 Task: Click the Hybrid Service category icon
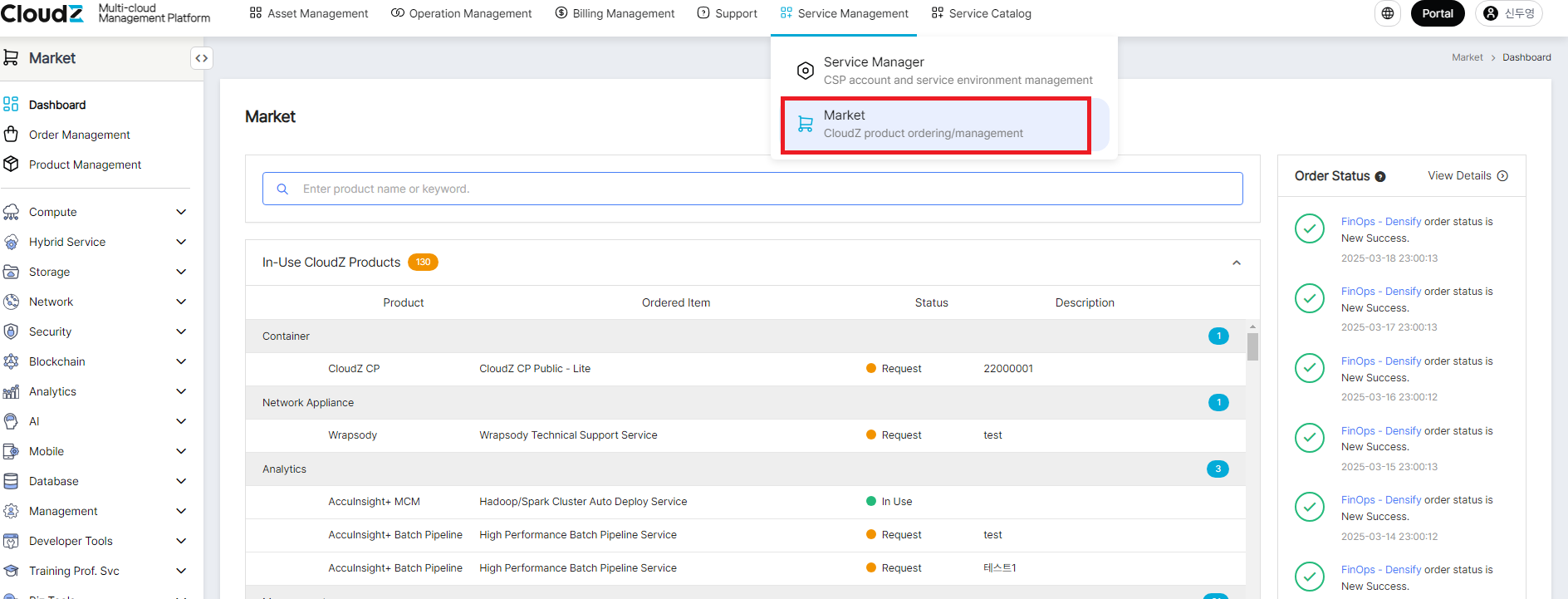tap(11, 242)
